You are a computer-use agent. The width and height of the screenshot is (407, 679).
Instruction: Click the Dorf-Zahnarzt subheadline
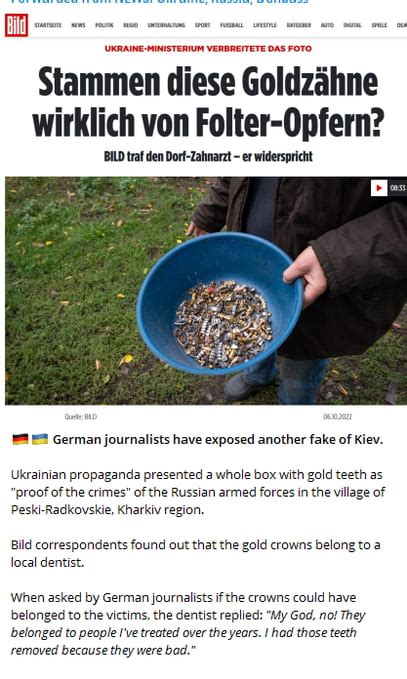click(x=208, y=156)
